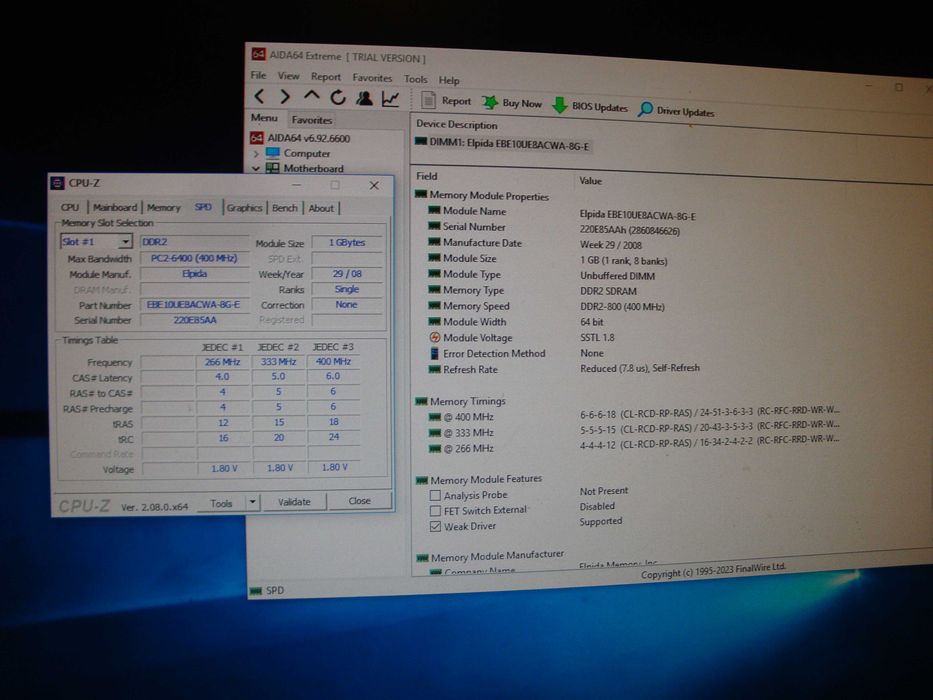This screenshot has height=700, width=933.
Task: Open the View menu in AIDA64
Action: coord(289,76)
